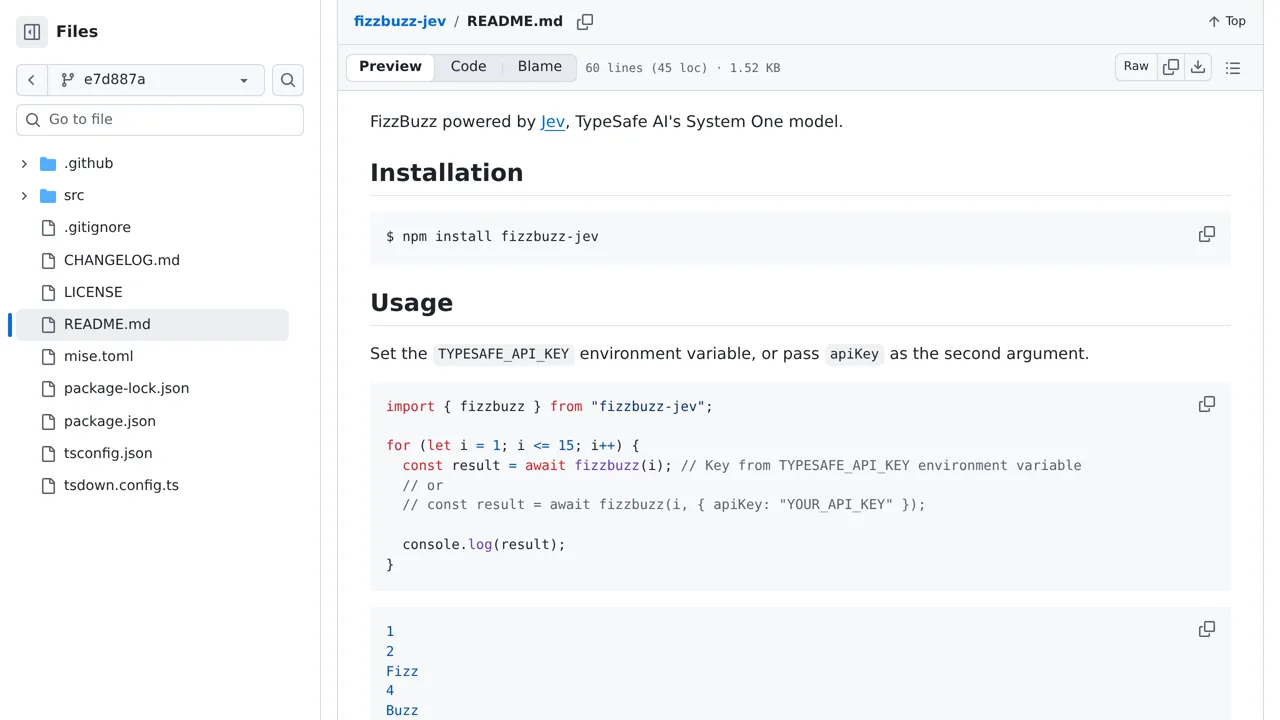Click the 'npm install fizzbuzz-jev' command text

point(500,237)
